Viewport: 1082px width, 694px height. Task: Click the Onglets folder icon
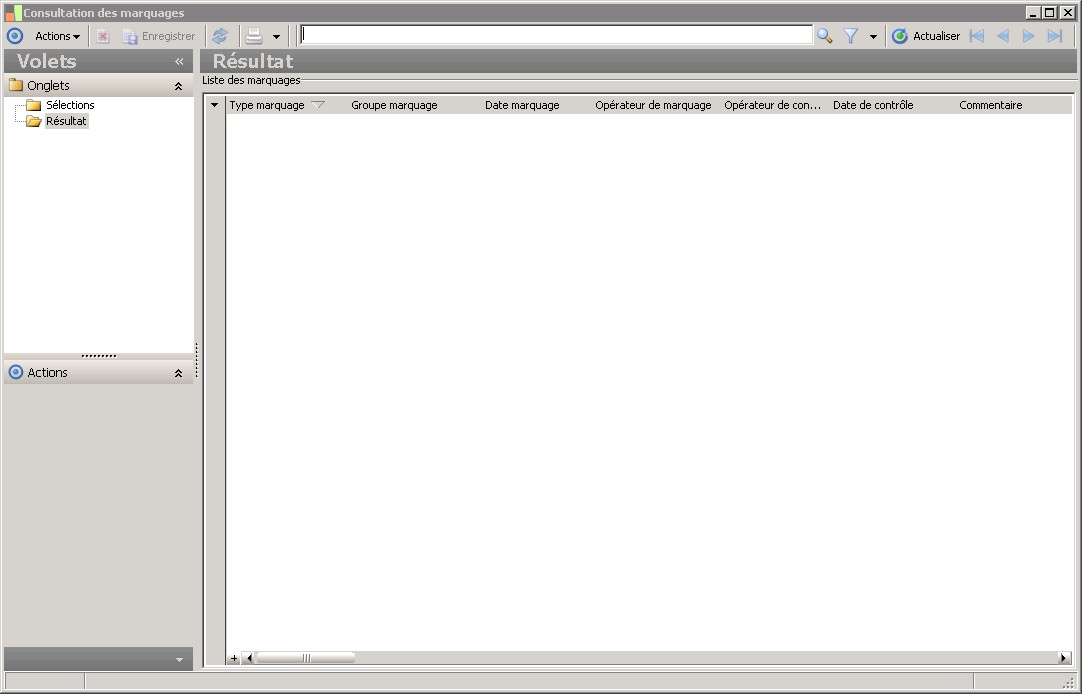(16, 86)
